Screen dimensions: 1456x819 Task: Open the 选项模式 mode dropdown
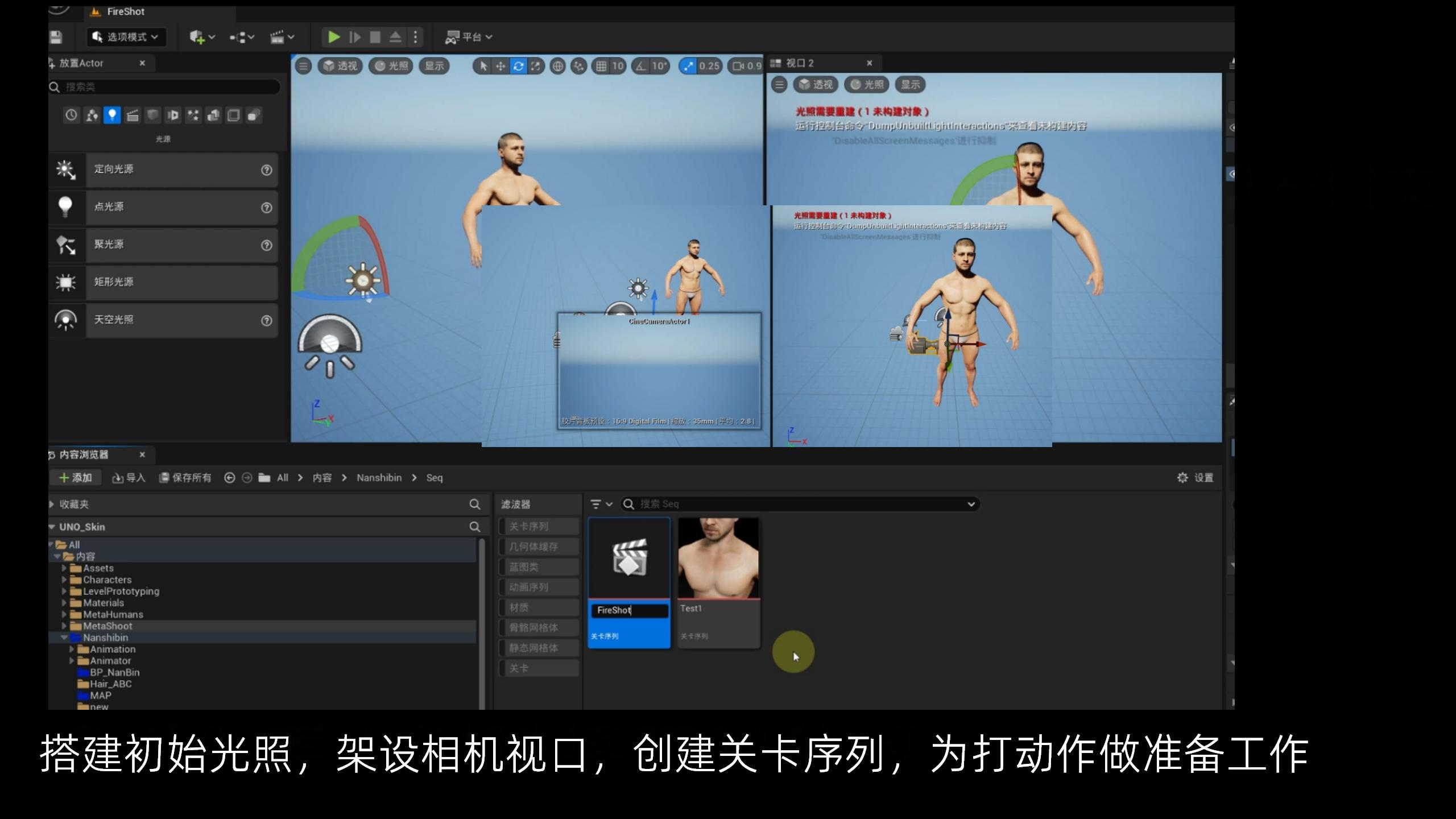click(126, 37)
